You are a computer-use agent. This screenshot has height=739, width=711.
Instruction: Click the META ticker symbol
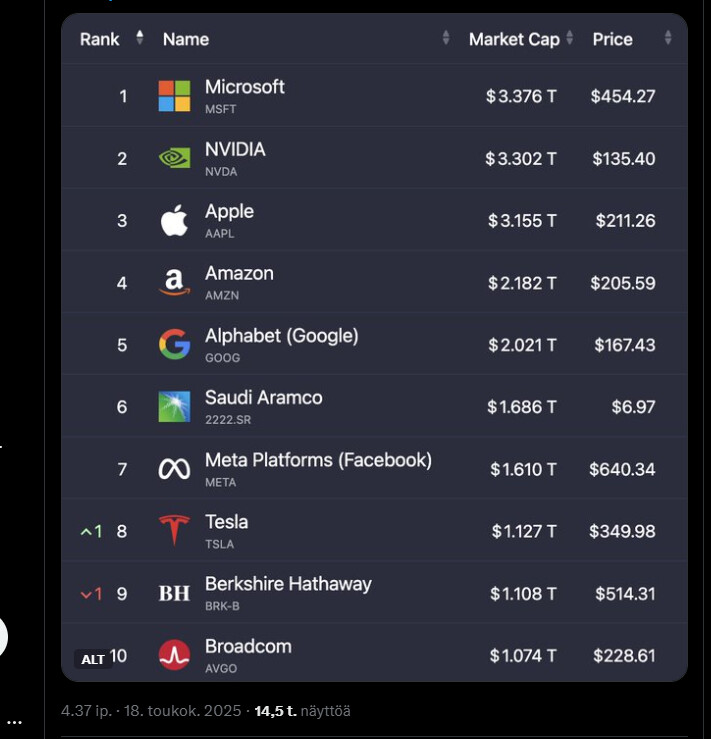click(221, 483)
